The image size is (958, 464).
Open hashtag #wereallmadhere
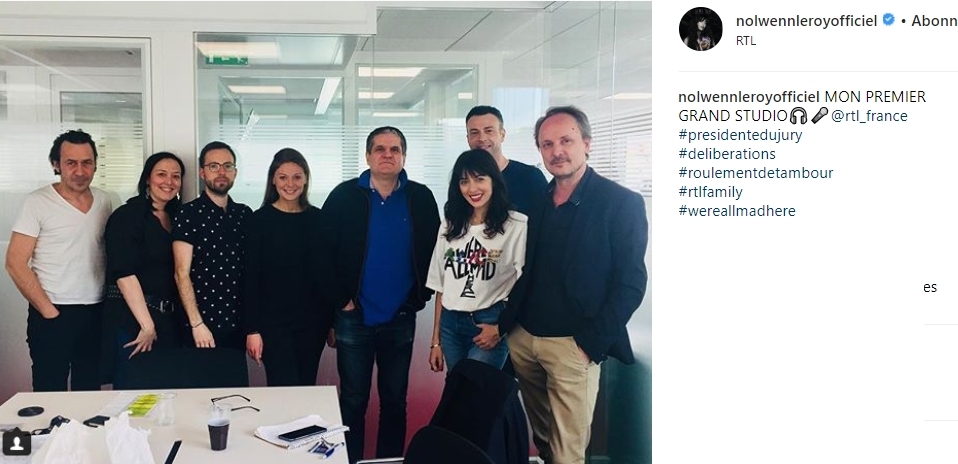tap(737, 211)
